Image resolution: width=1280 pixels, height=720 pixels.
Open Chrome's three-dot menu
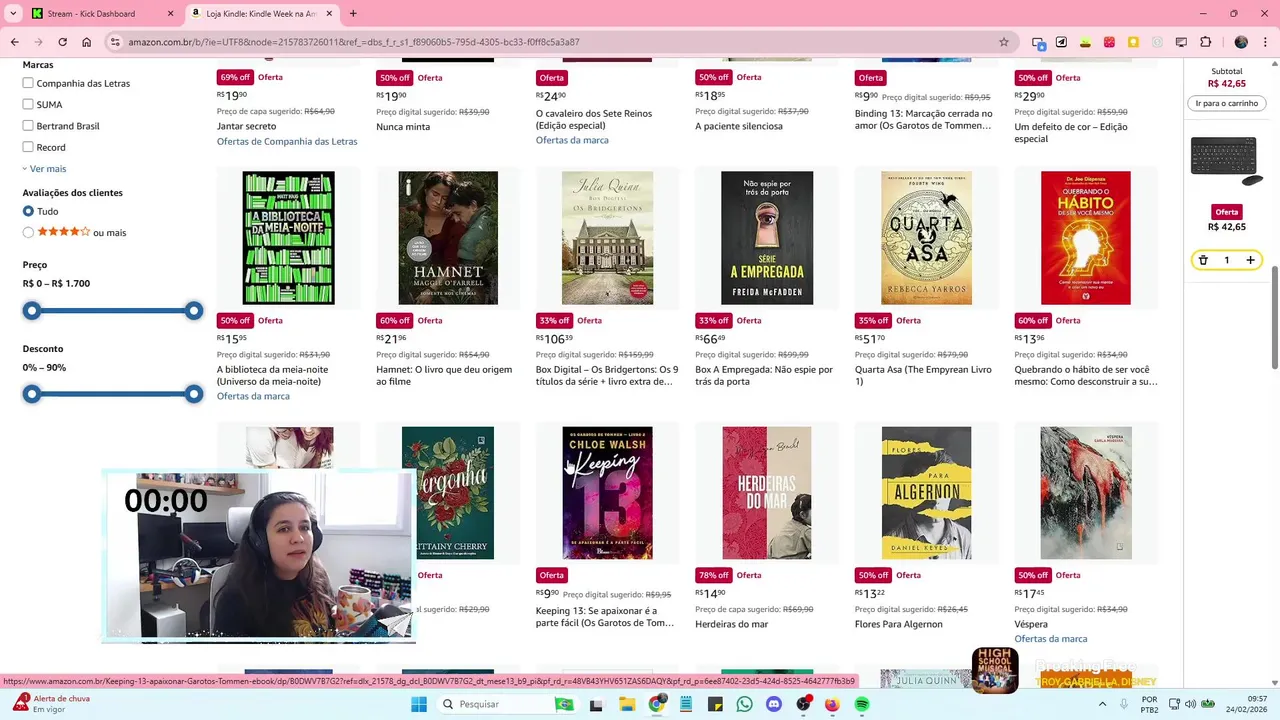click(1265, 42)
